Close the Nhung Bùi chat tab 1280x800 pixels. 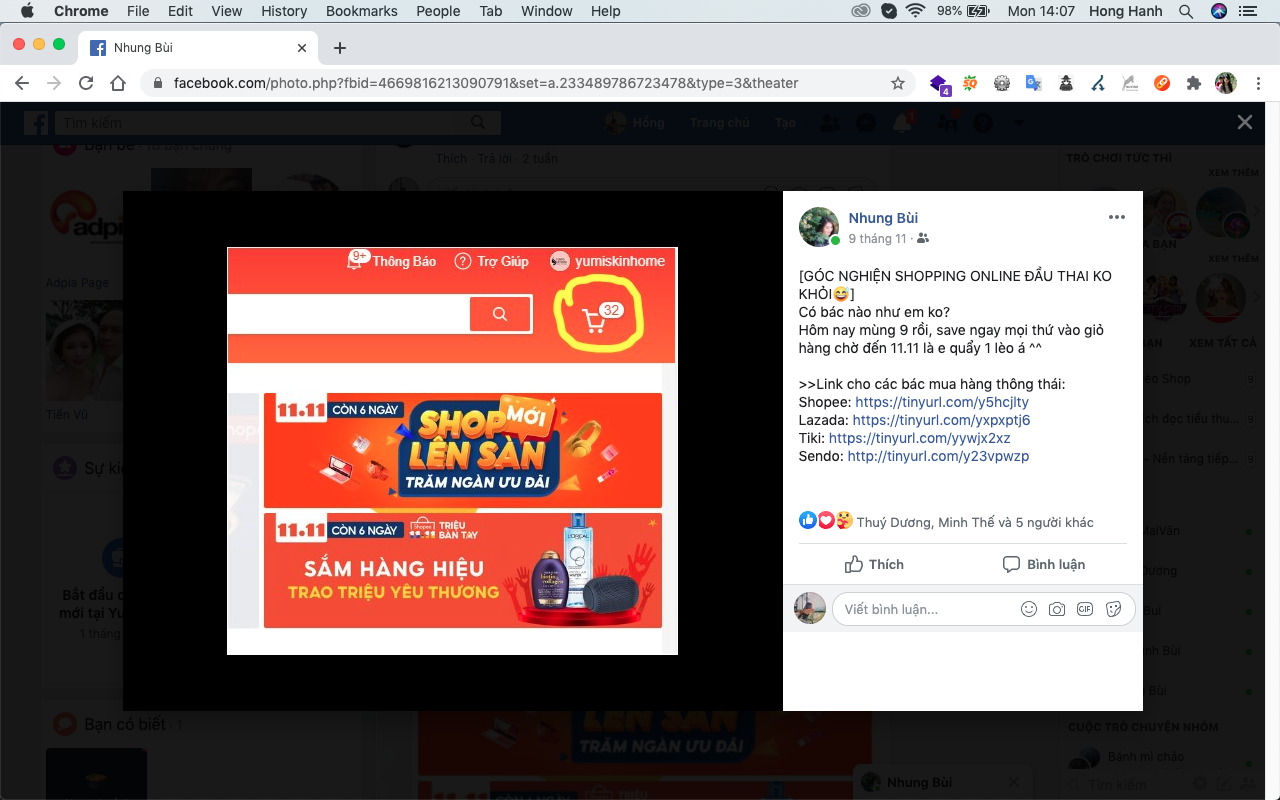[x=1014, y=782]
